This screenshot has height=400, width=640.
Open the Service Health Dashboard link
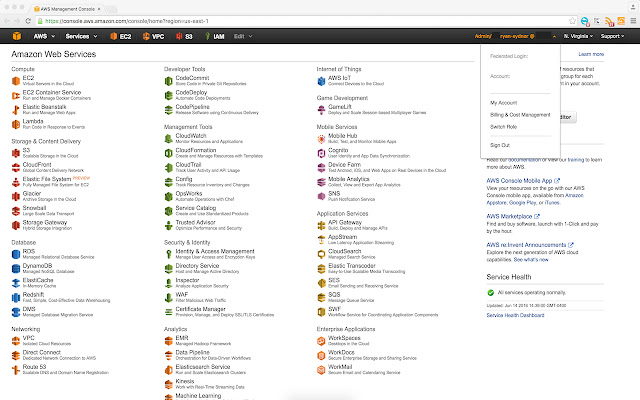(515, 315)
